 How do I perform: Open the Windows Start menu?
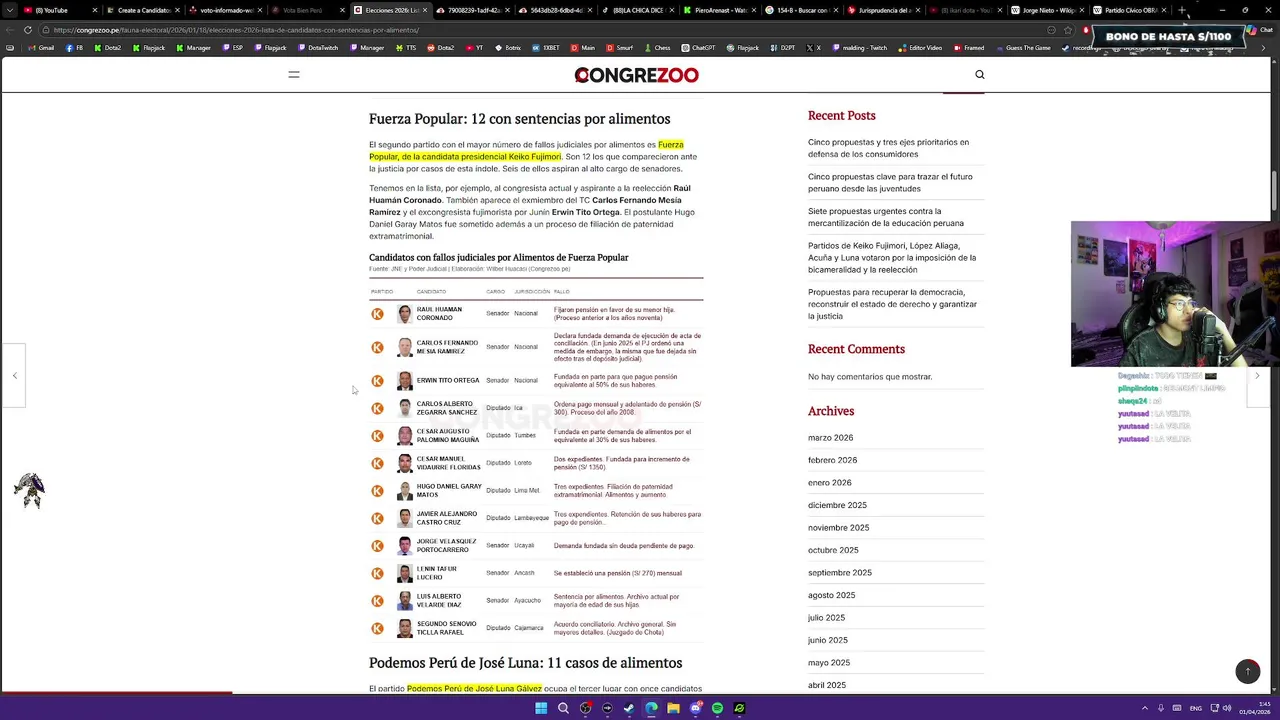541,708
